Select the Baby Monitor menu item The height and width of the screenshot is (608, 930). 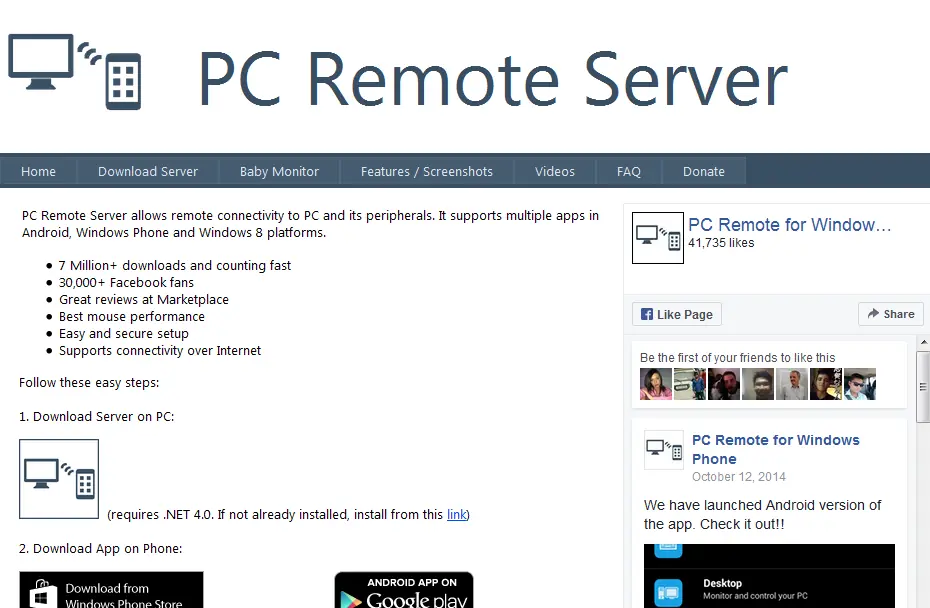point(279,171)
